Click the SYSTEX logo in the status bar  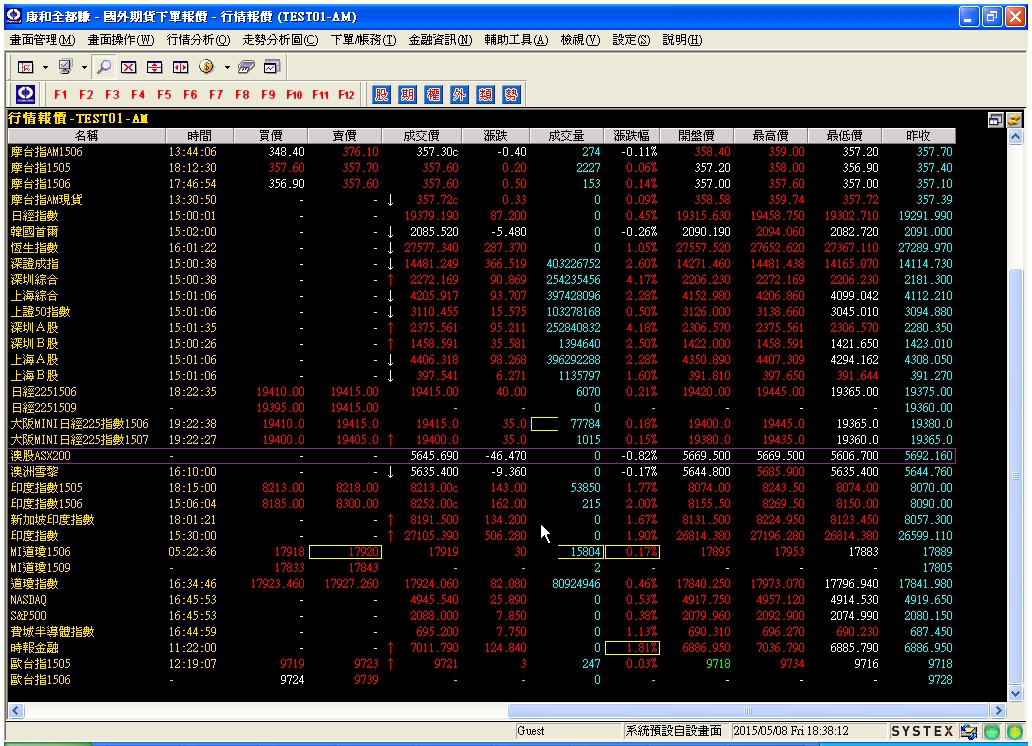(922, 731)
